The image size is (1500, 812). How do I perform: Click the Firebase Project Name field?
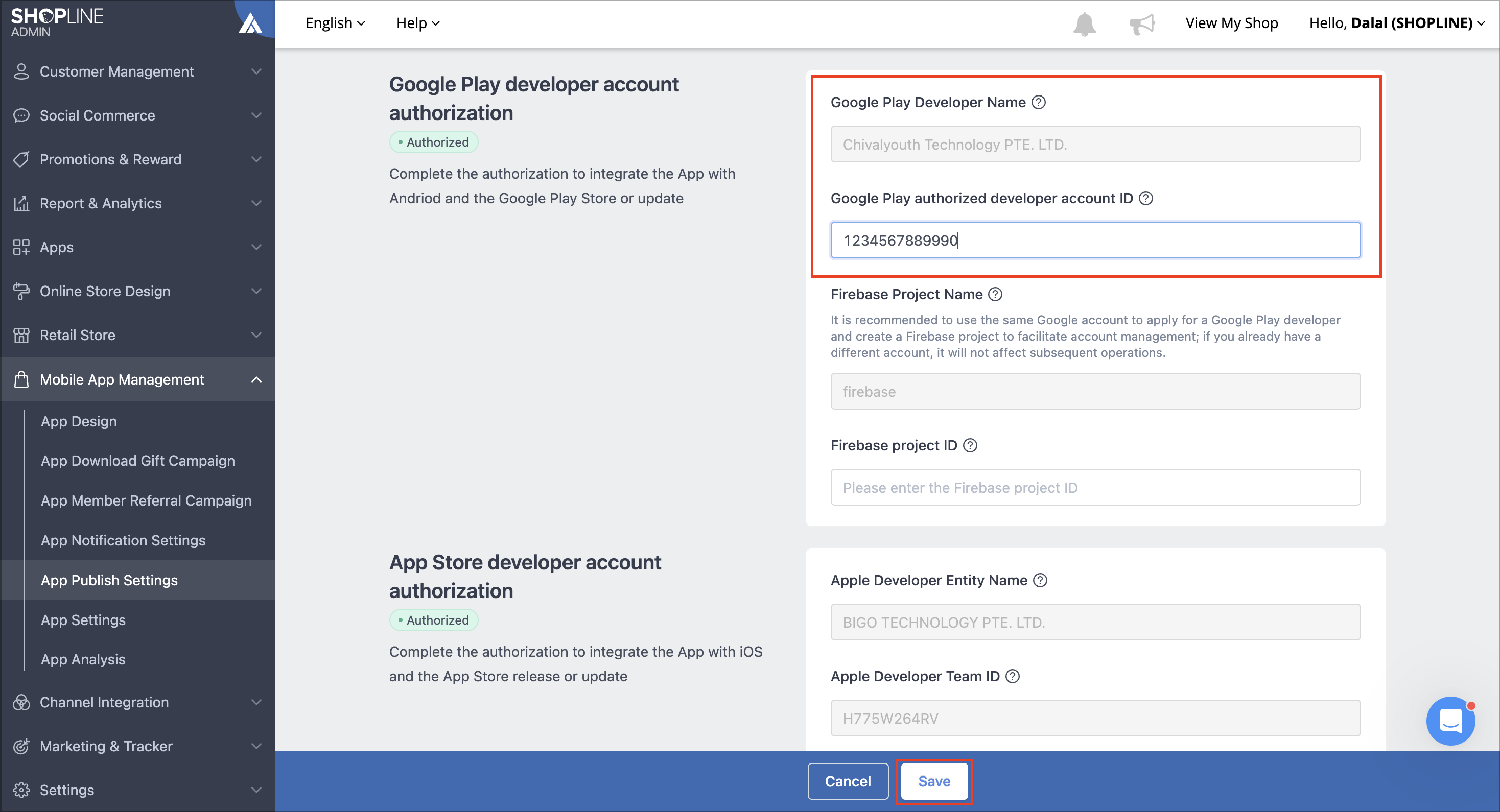point(1095,391)
